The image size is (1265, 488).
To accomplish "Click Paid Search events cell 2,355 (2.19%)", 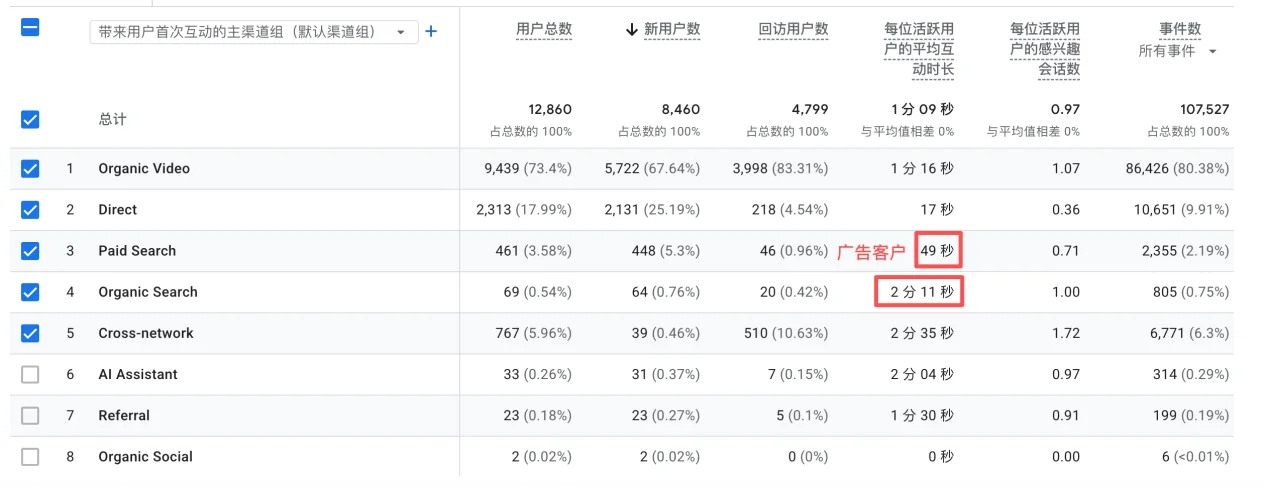I will [x=1185, y=251].
